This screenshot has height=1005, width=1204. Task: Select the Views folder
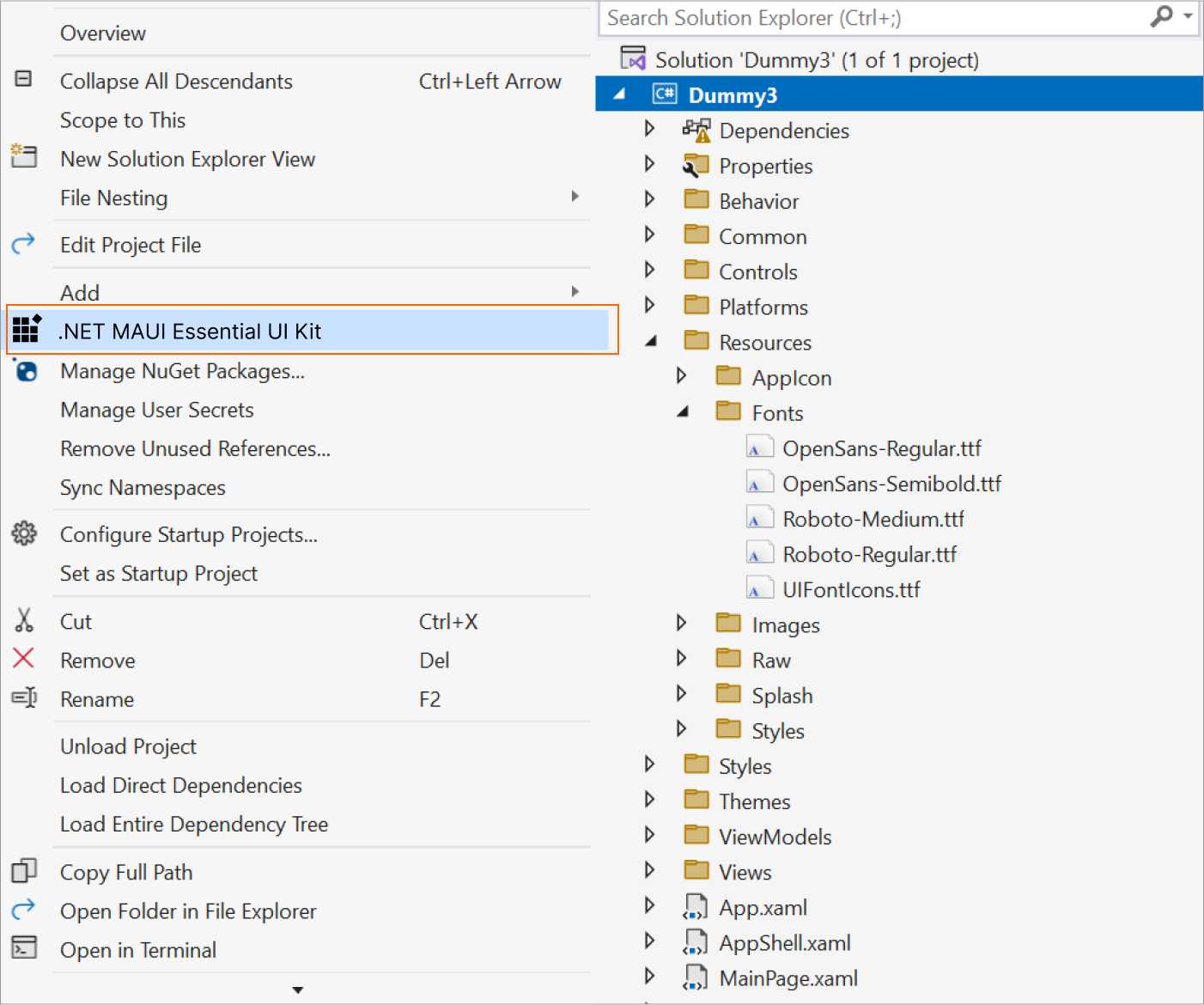745,872
